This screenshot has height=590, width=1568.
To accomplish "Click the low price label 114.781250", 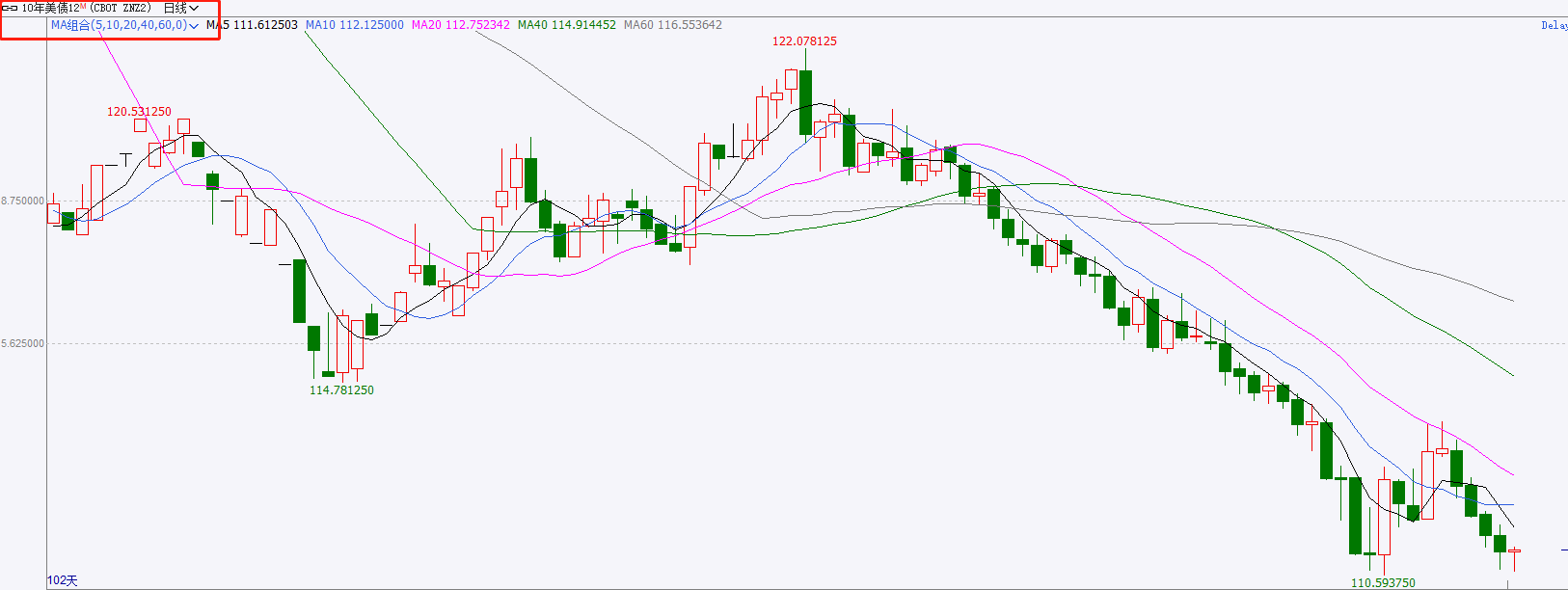I will pyautogui.click(x=341, y=390).
